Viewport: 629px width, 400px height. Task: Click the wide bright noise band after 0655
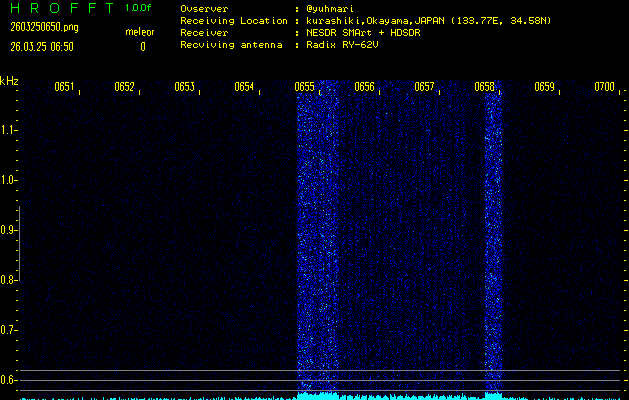(318, 240)
